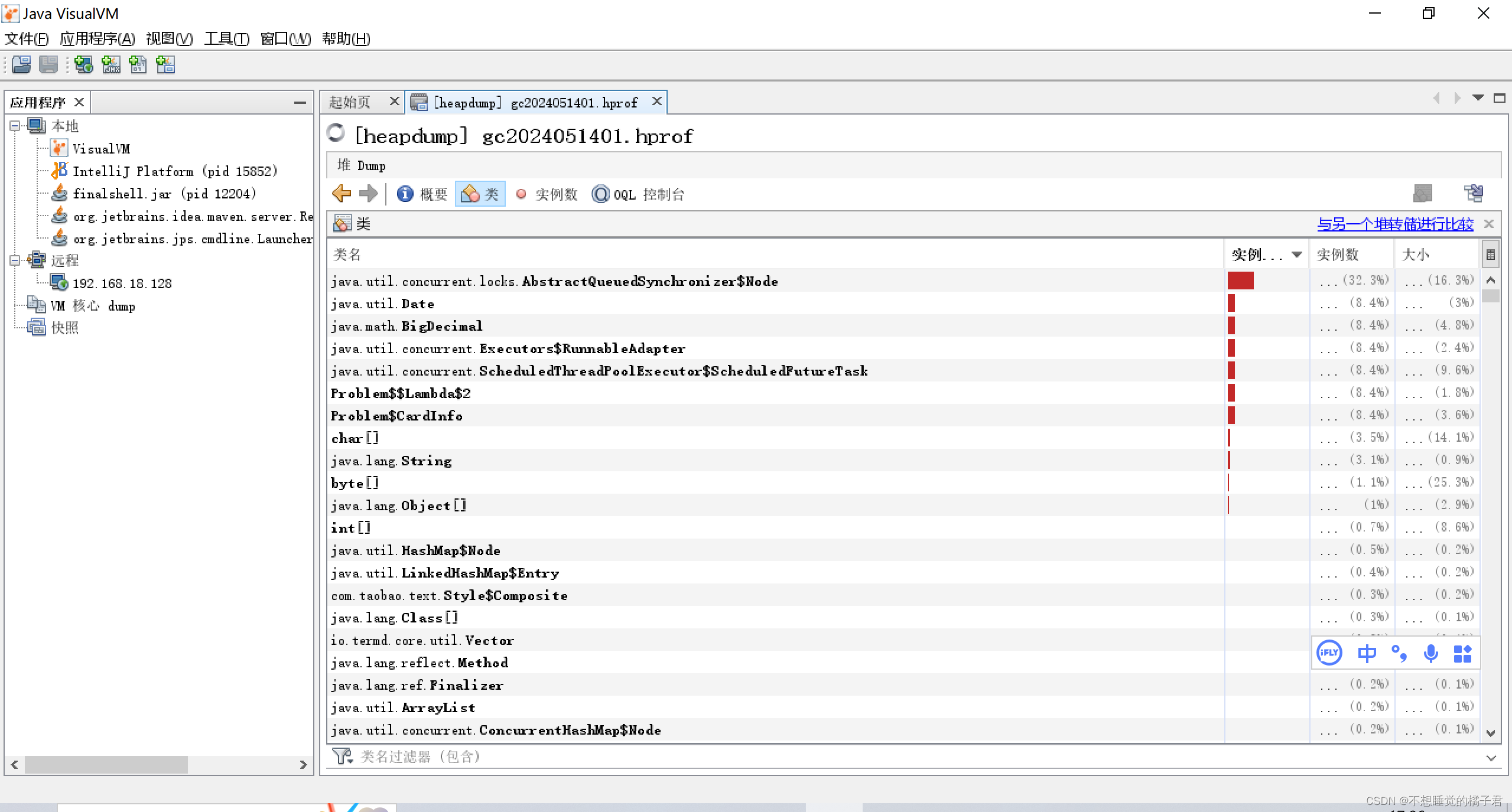Collapse the 本地 local tree node
The width and height of the screenshot is (1512, 812).
15,125
